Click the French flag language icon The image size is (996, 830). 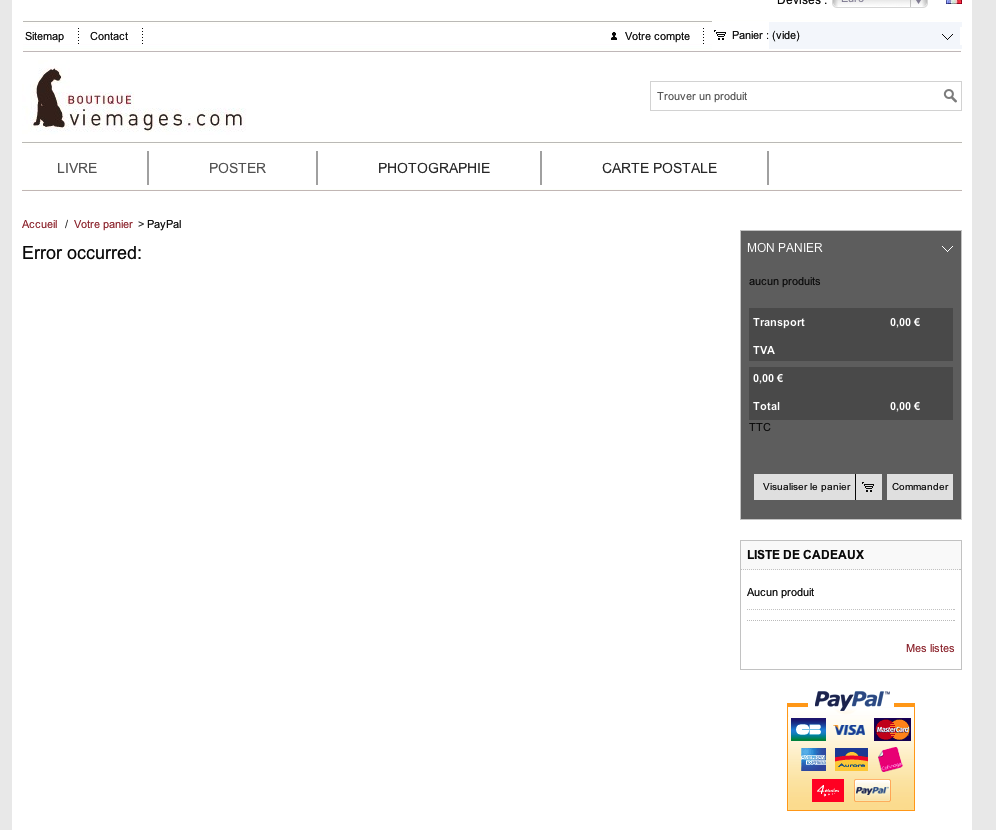953,2
